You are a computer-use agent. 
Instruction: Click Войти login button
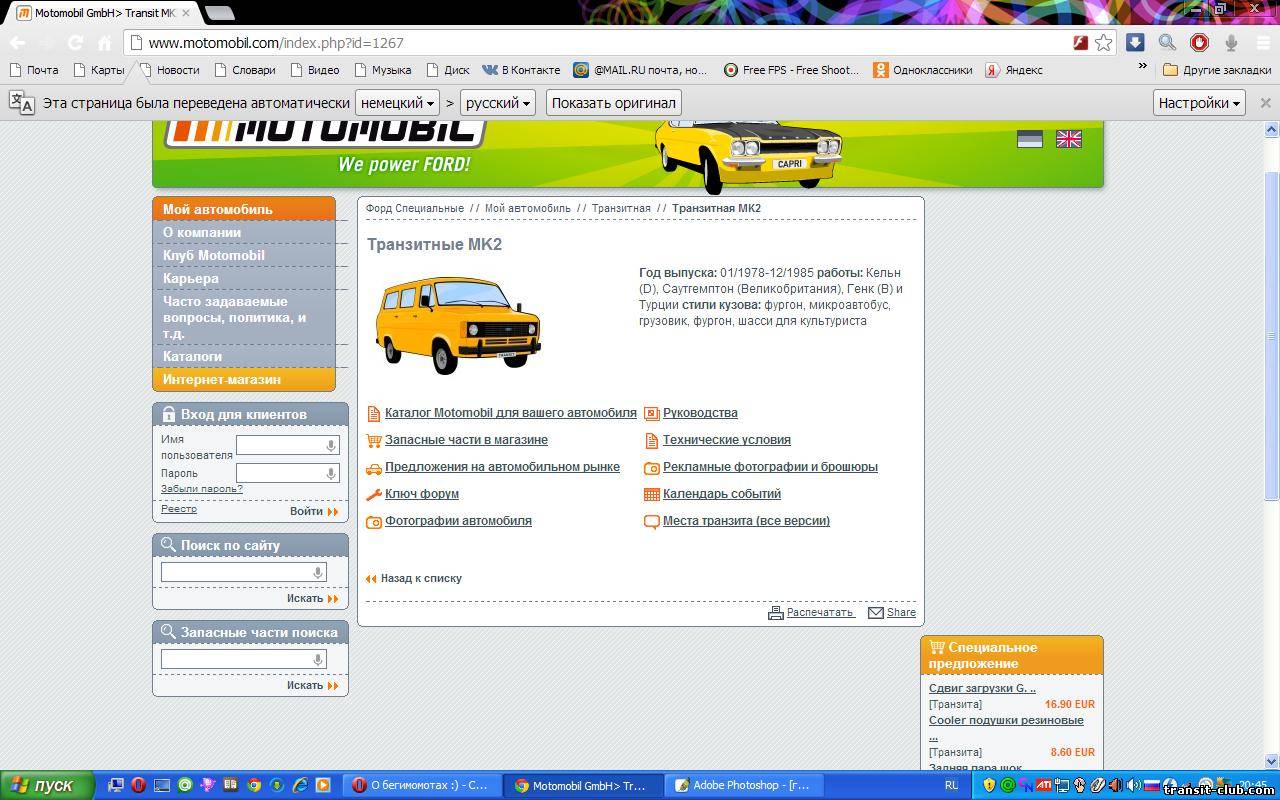pos(314,511)
